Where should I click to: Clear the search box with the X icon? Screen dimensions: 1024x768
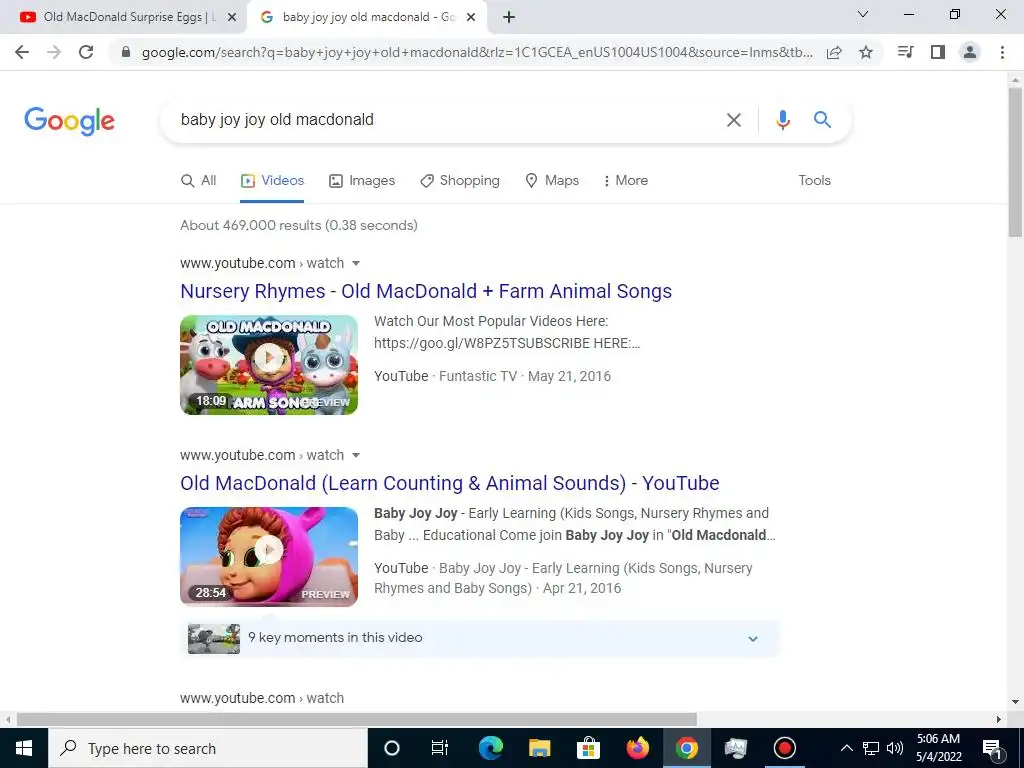(x=734, y=120)
